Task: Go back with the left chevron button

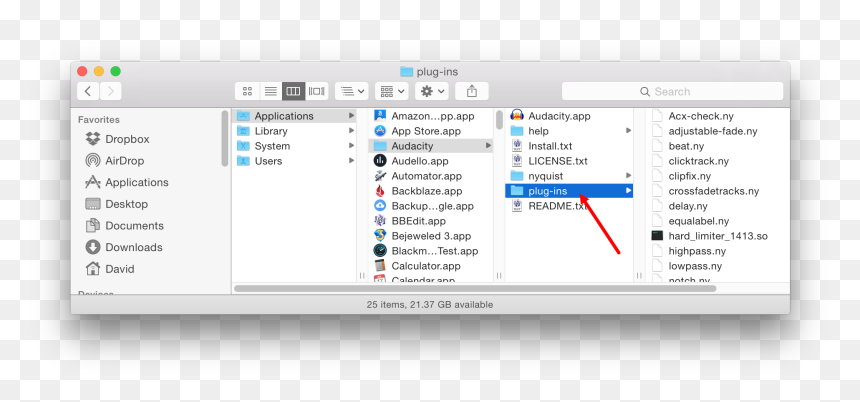Action: (88, 91)
